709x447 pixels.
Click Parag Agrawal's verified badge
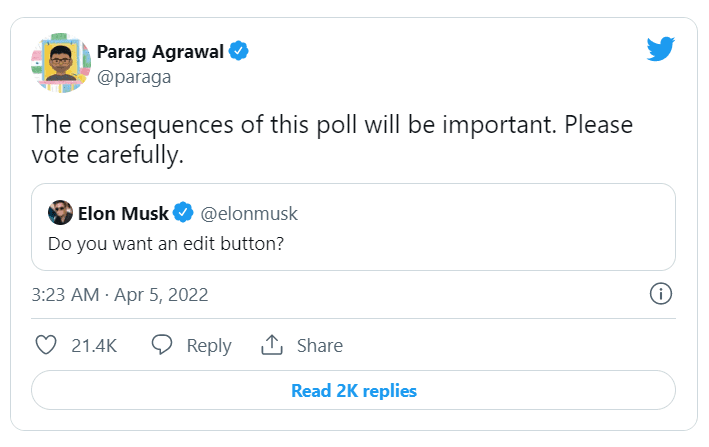coord(239,50)
